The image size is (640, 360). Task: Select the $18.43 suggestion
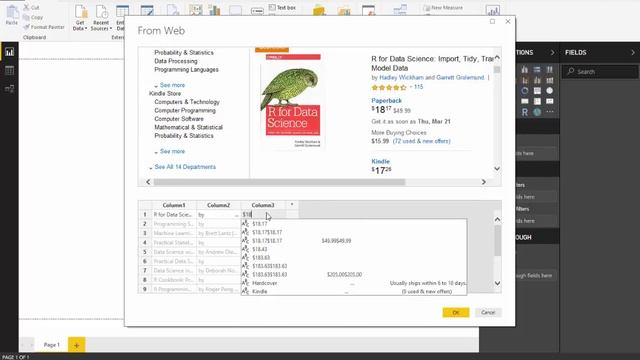tap(260, 249)
